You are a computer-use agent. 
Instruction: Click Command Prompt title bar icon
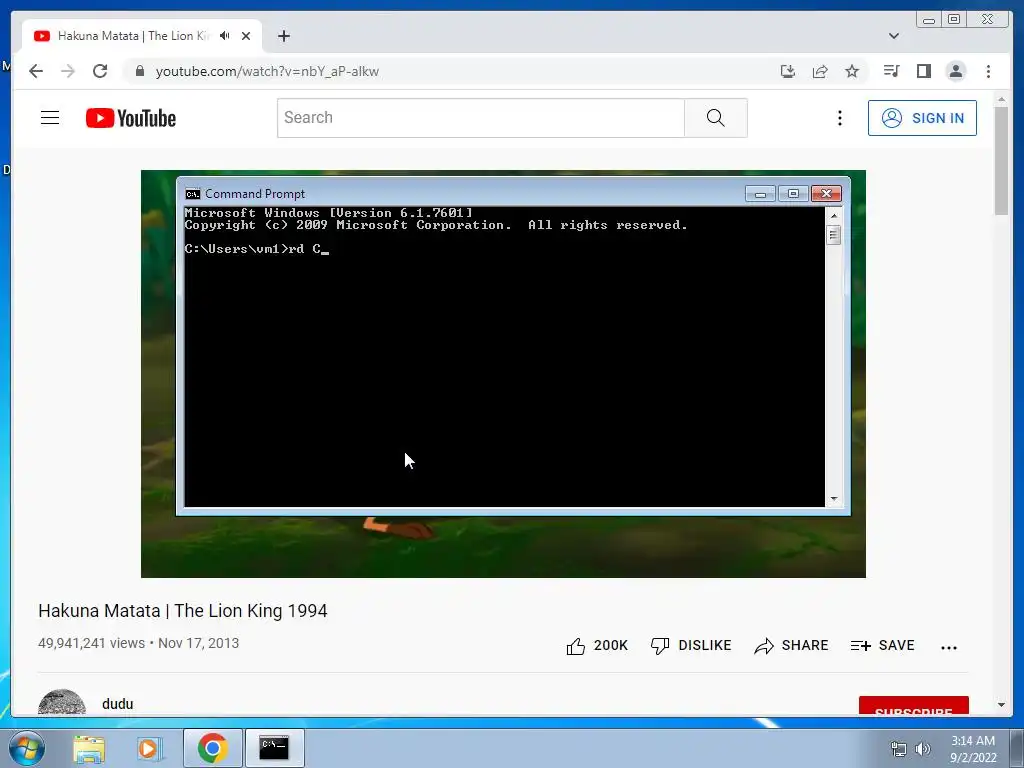(x=193, y=194)
